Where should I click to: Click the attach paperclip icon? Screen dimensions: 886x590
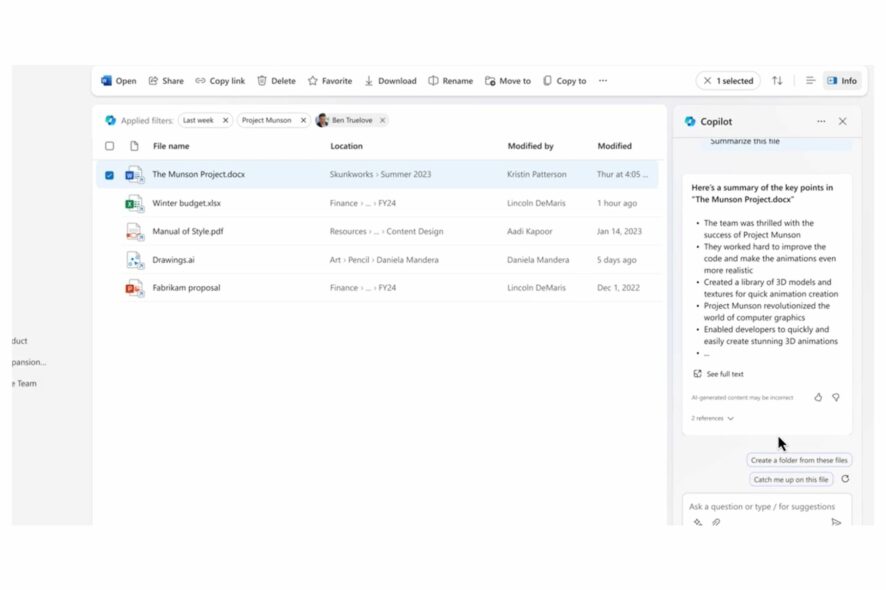(x=716, y=522)
